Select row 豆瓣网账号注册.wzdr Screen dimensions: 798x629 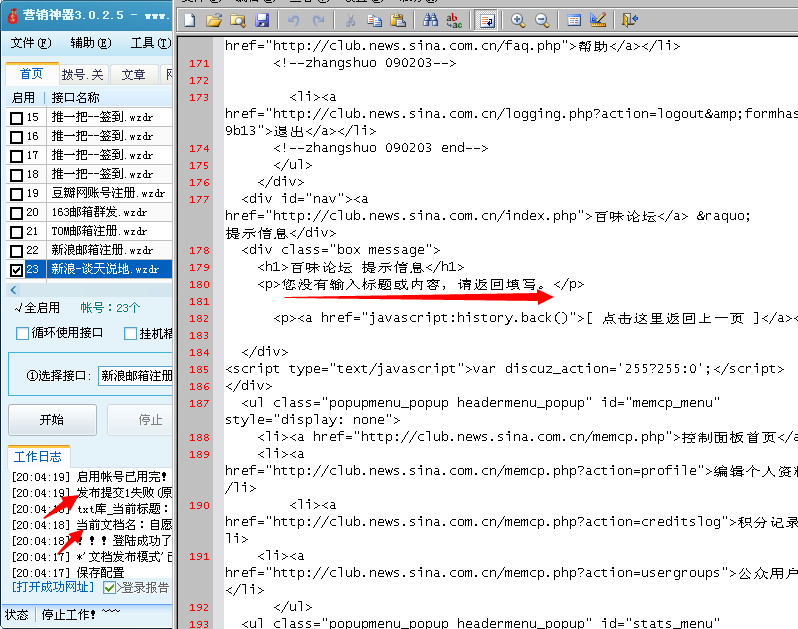(x=108, y=193)
